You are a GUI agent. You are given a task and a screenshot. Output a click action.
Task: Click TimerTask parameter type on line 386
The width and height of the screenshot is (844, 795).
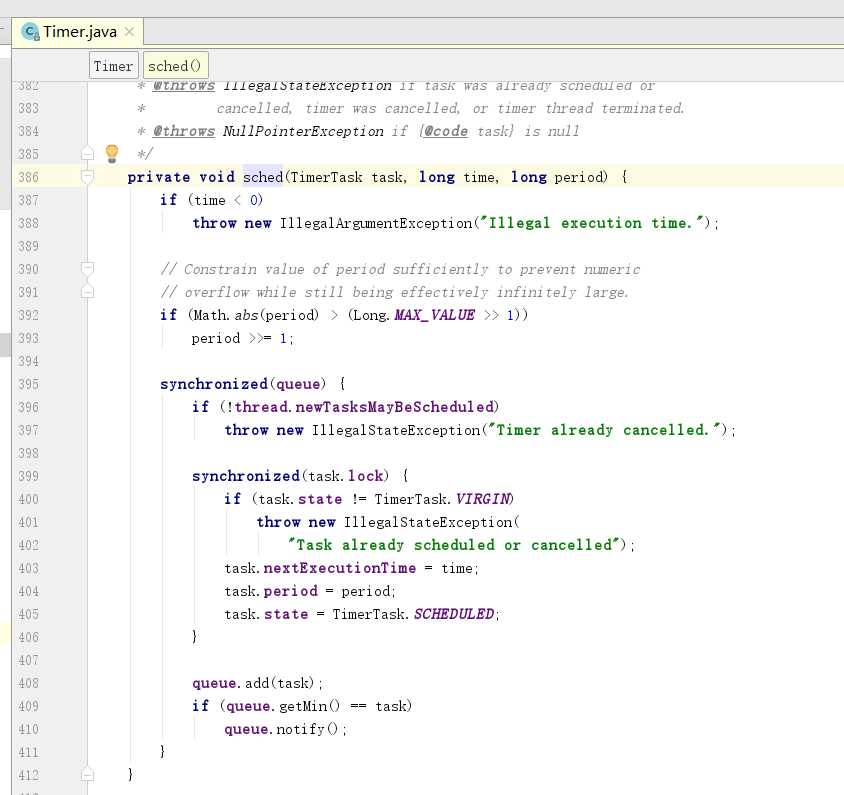click(x=327, y=177)
